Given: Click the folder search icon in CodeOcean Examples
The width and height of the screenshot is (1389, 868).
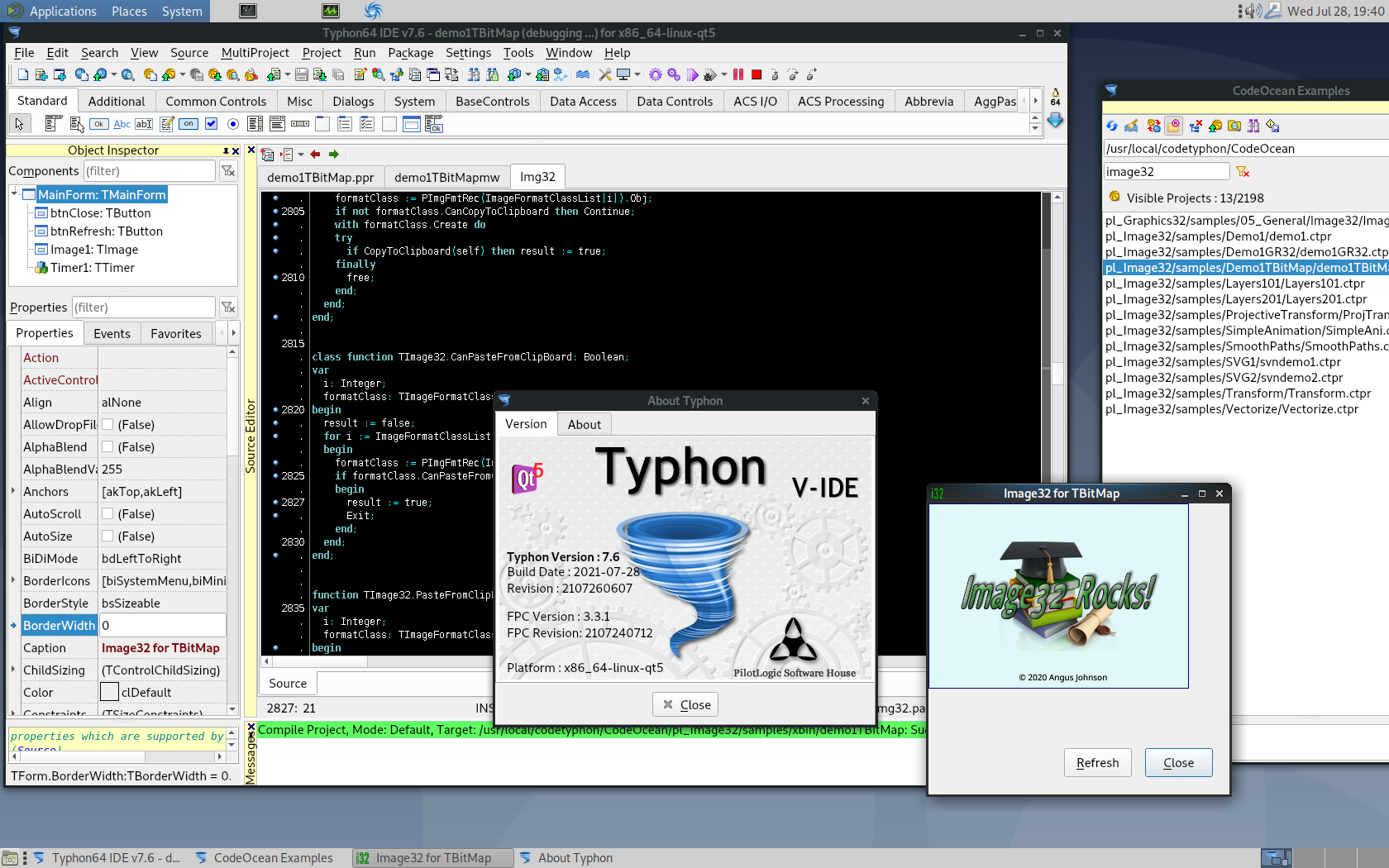Looking at the screenshot, I should (1234, 126).
